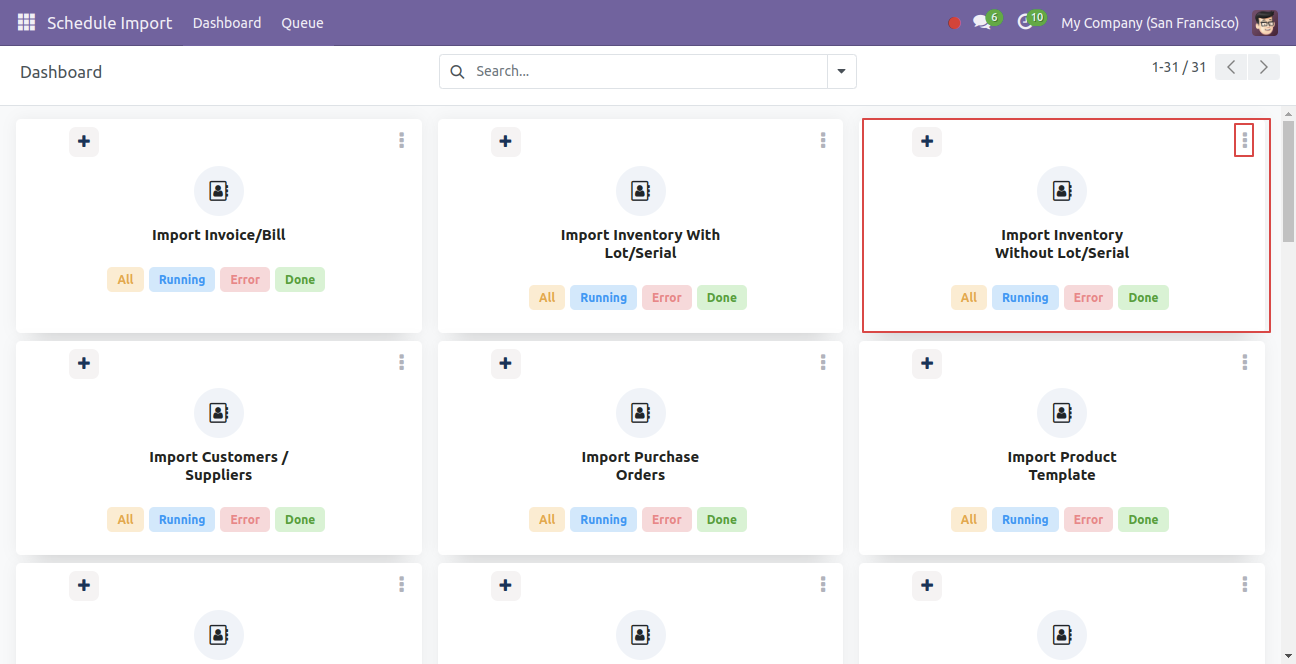
Task: Click plus icon on Import Purchase Orders card
Action: pos(506,364)
